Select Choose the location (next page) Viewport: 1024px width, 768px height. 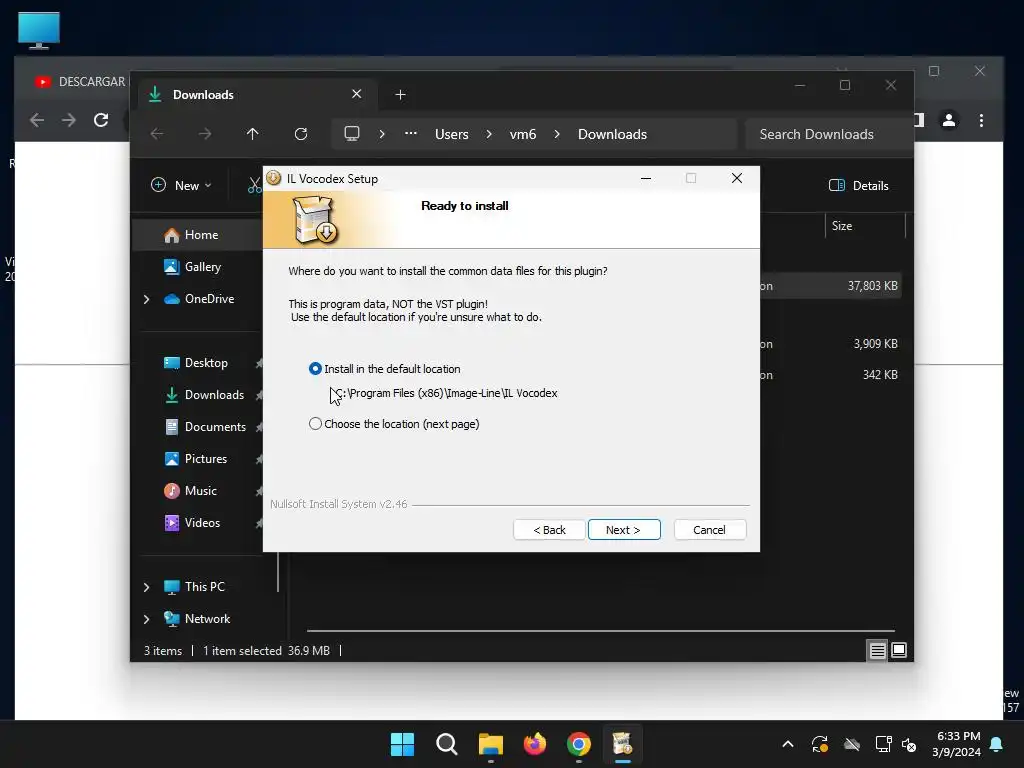coord(394,424)
